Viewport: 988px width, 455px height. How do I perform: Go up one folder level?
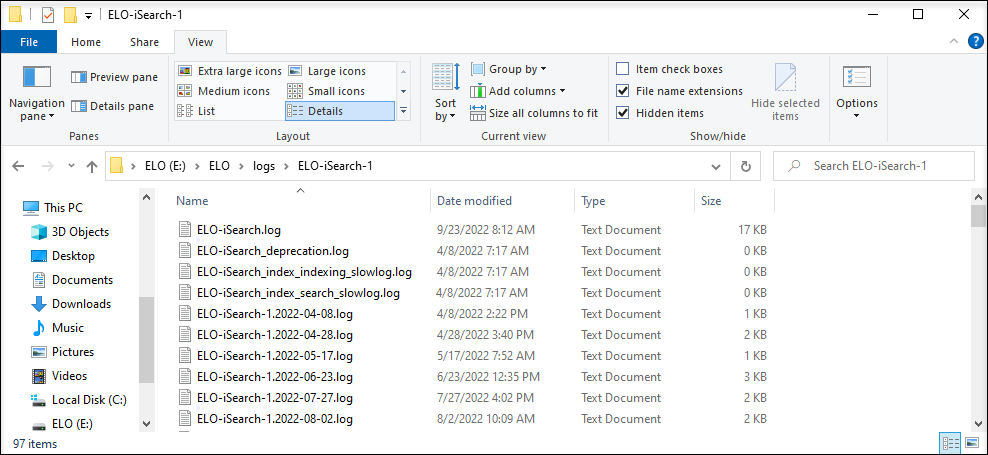click(x=92, y=166)
